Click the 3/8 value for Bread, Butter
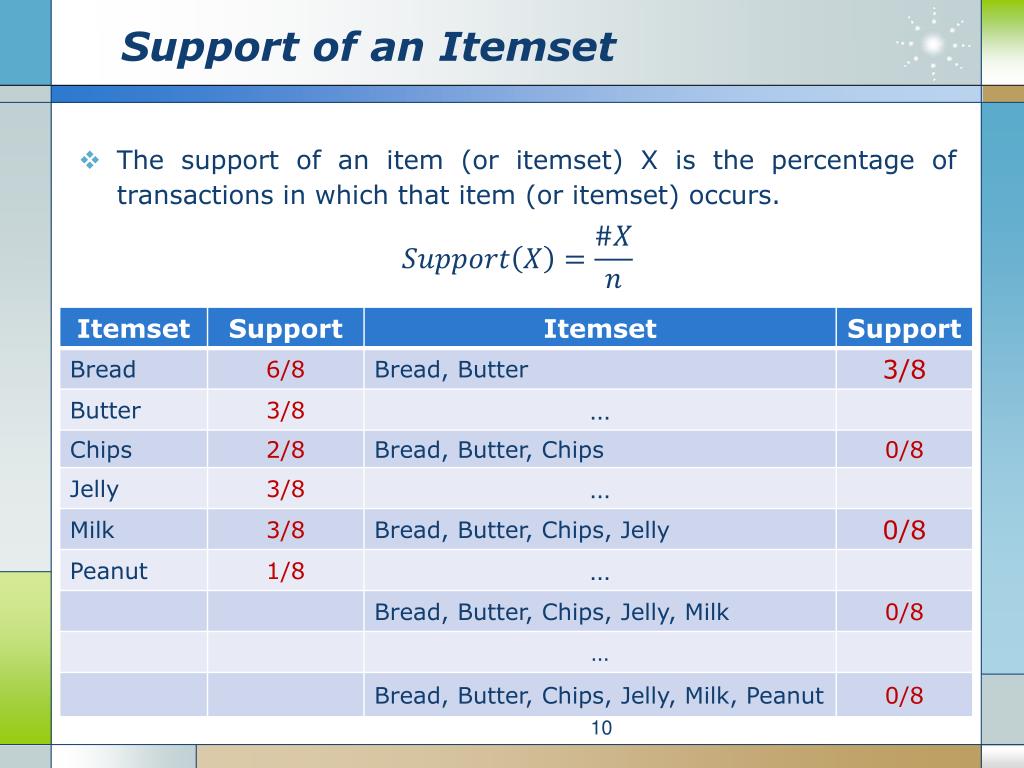 point(904,369)
